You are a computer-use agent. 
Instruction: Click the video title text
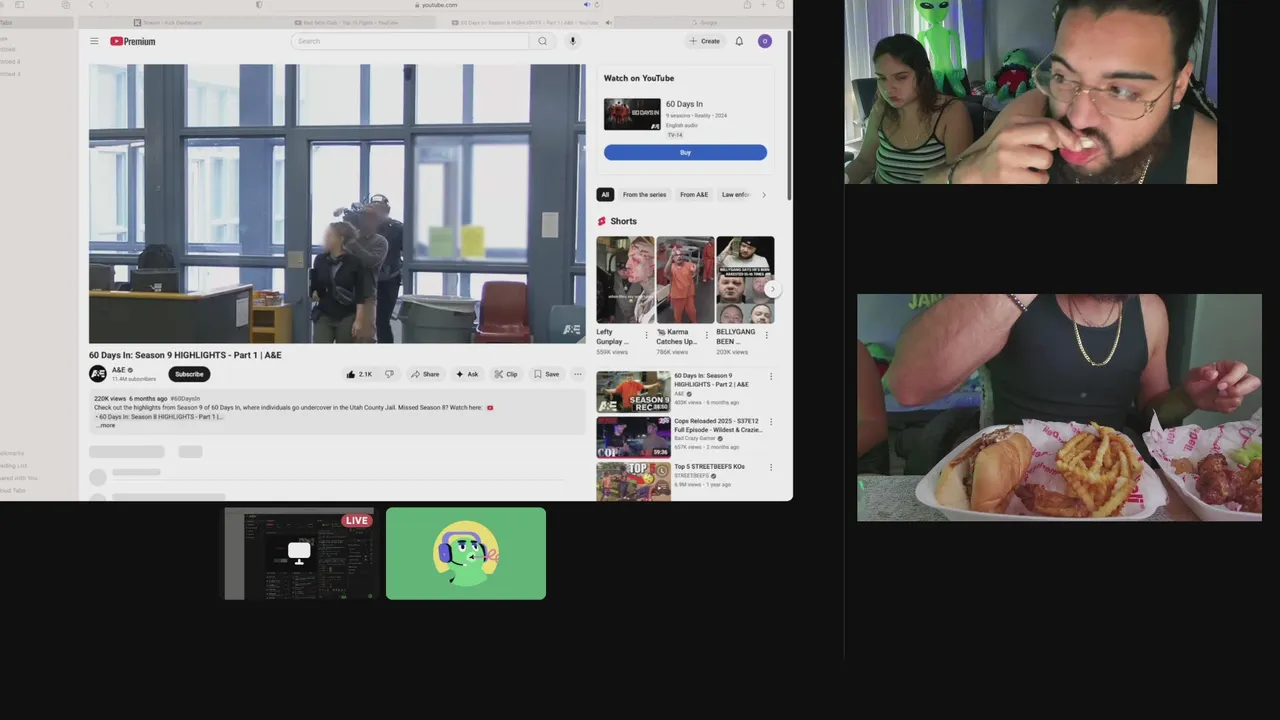[x=185, y=355]
